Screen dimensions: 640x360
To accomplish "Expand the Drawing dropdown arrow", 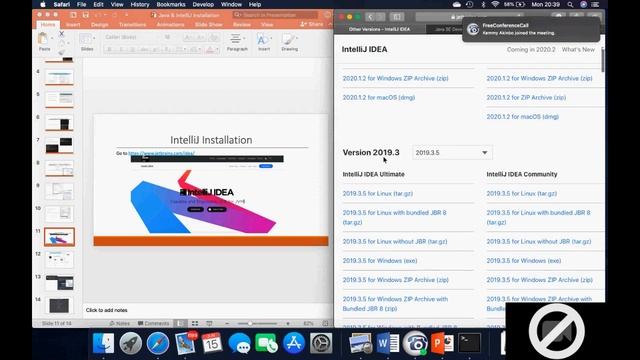I will [x=297, y=38].
